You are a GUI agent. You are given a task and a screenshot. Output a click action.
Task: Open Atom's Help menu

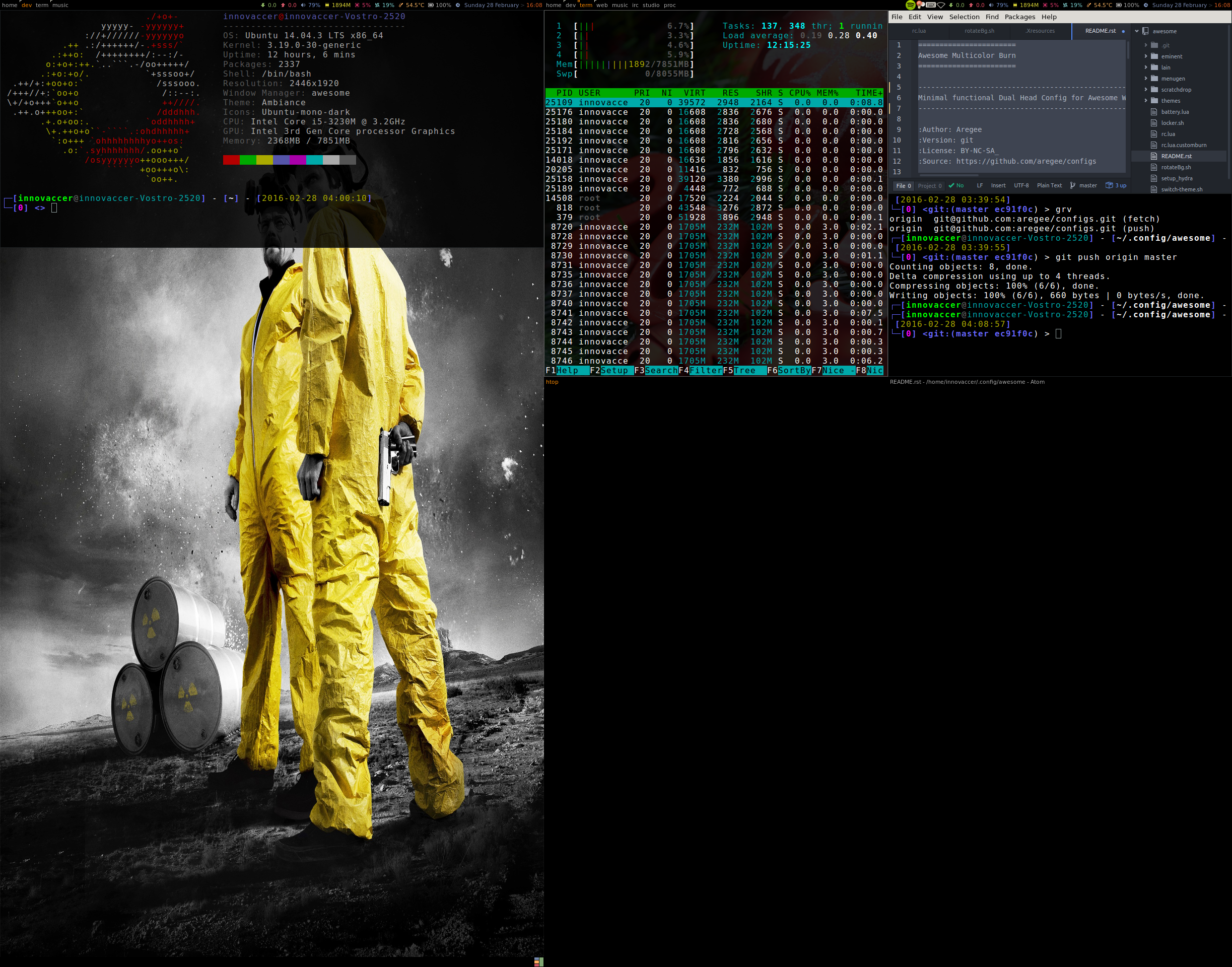(x=1049, y=17)
